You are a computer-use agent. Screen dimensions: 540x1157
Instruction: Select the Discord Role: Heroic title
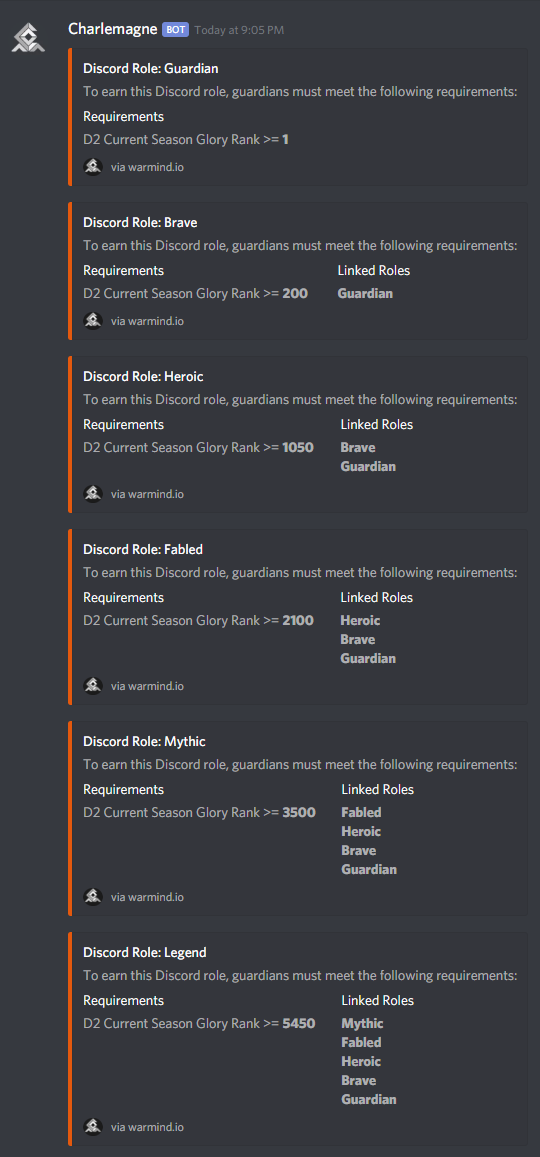tap(143, 376)
